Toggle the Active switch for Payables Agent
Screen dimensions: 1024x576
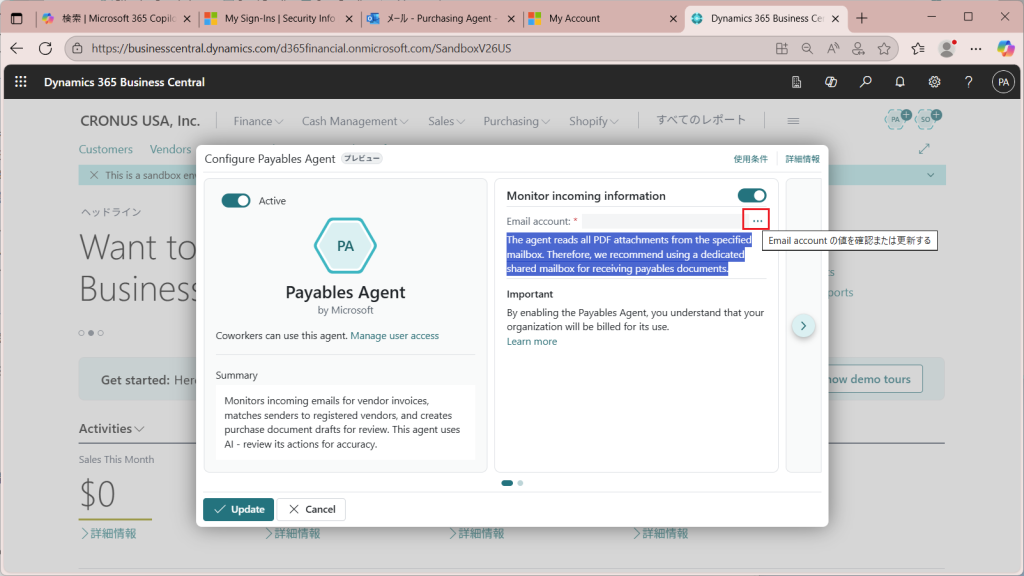(236, 200)
